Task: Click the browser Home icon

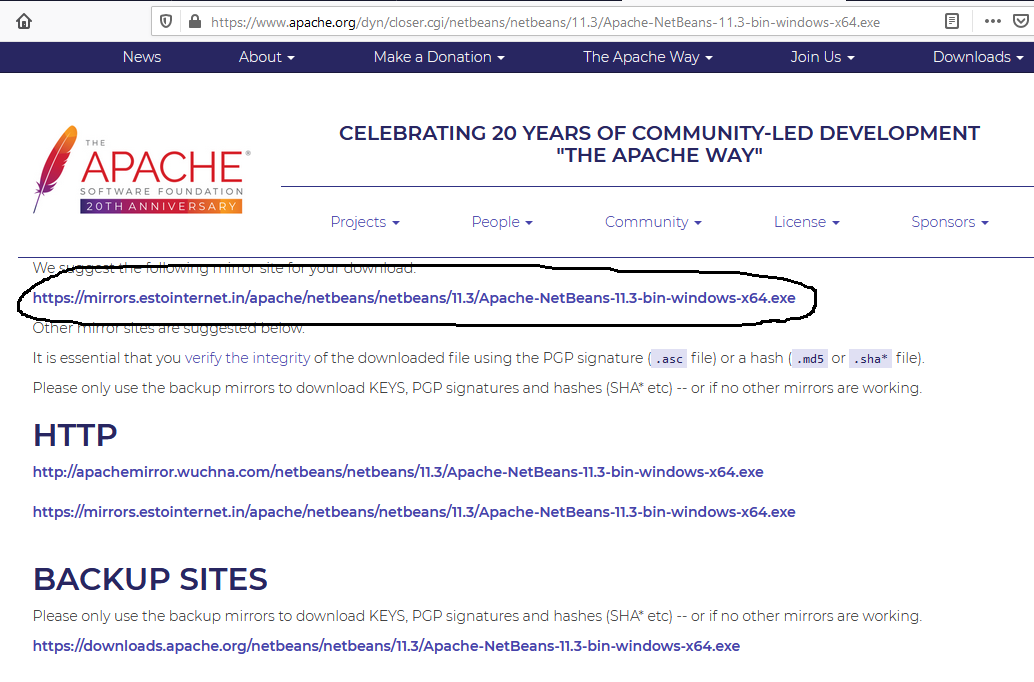Action: [x=24, y=22]
